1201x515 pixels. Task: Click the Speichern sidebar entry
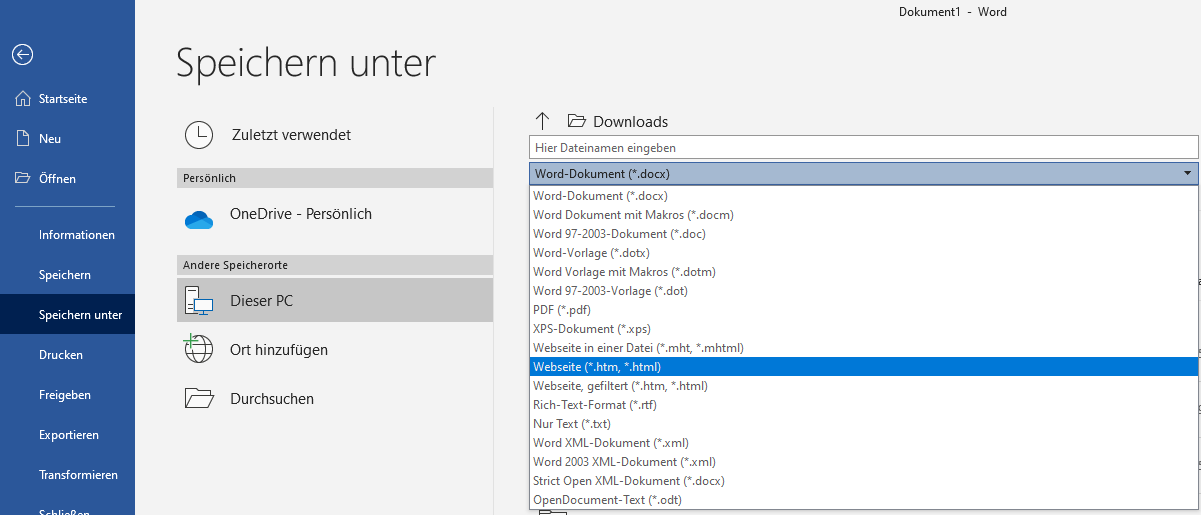pyautogui.click(x=65, y=275)
